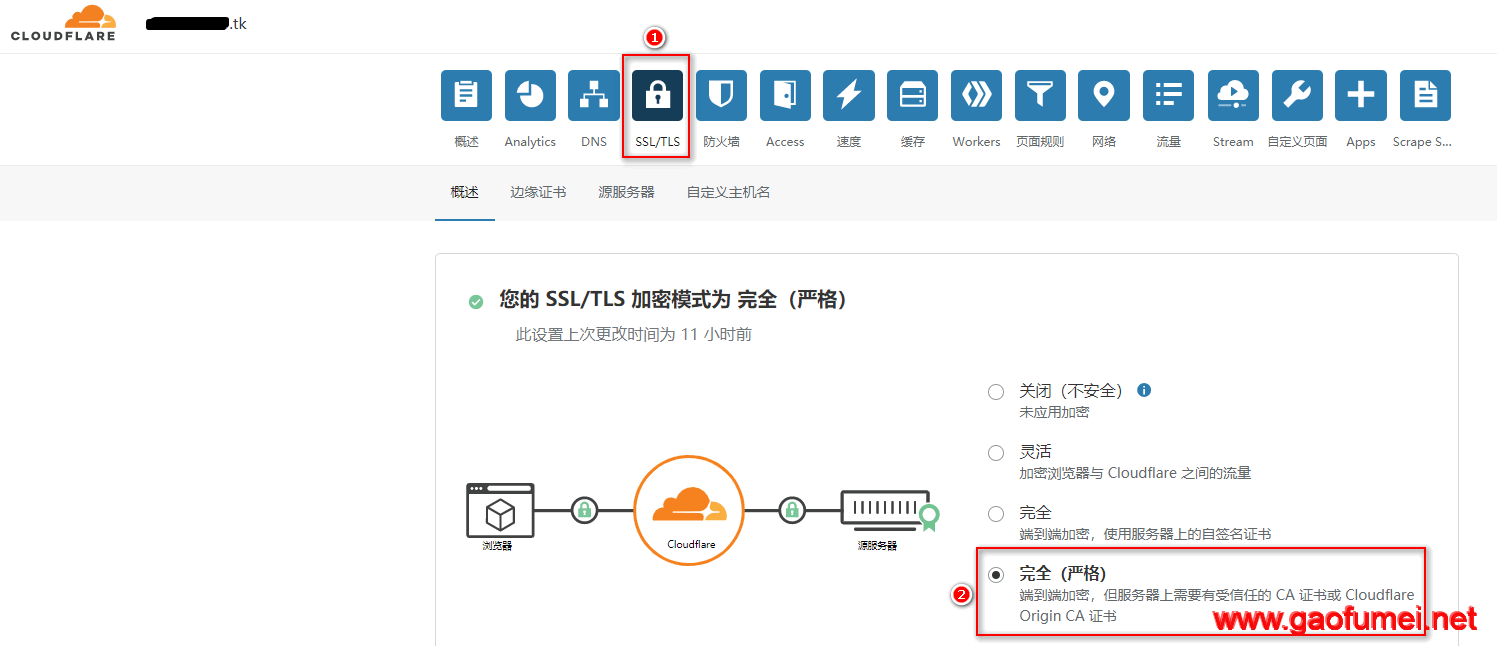This screenshot has width=1497, height=646.
Task: Click the 源服务器 server diagram icon
Action: (890, 511)
